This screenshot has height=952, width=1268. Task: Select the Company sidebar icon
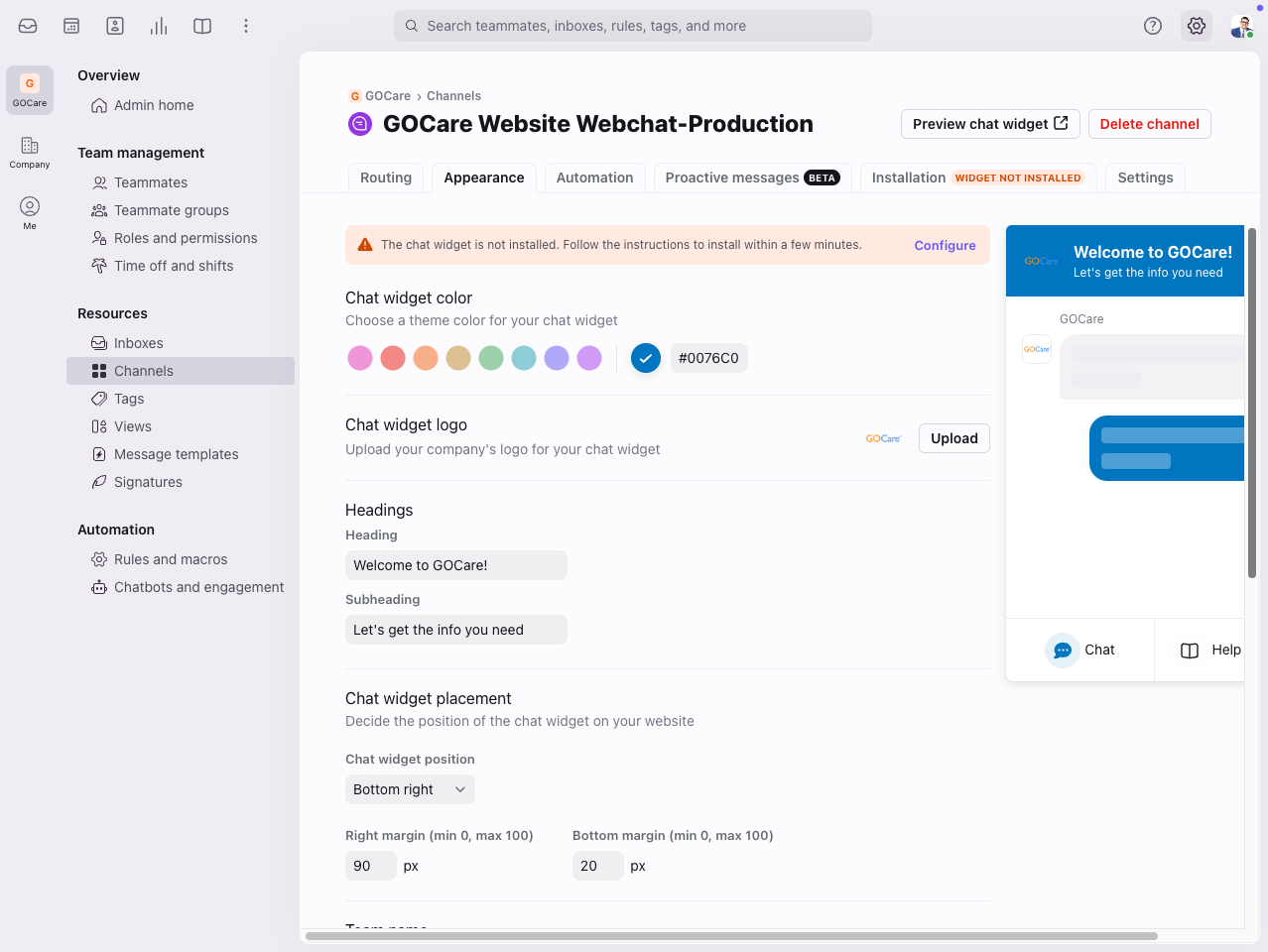30,153
